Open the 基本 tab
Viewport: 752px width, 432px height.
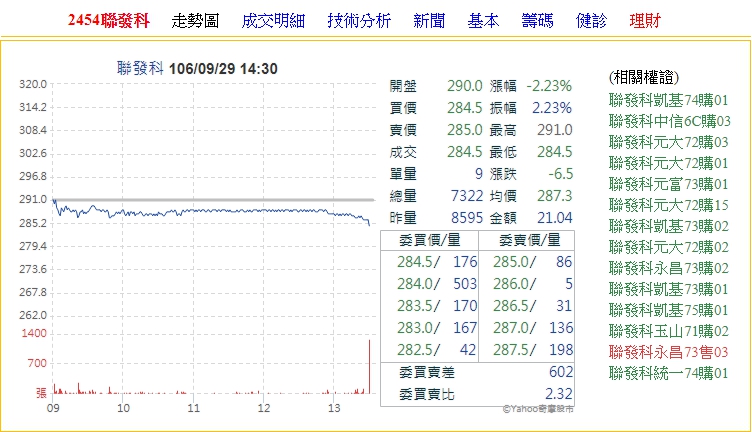pyautogui.click(x=483, y=21)
